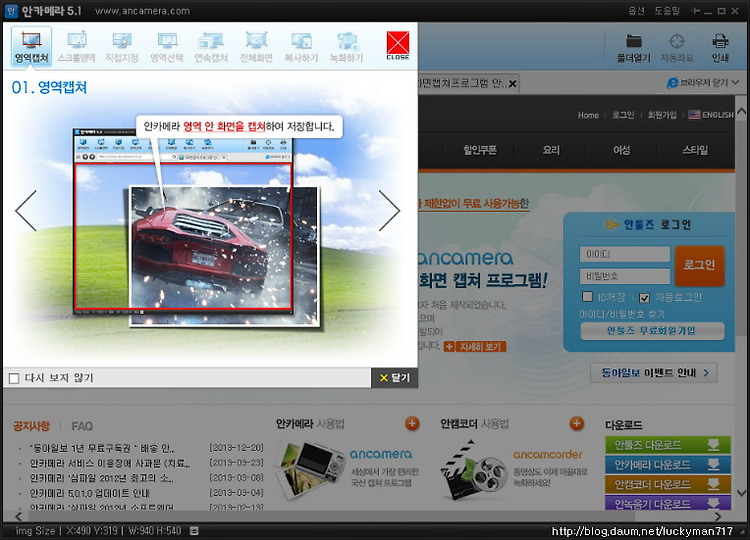This screenshot has width=750, height=540.
Task: Switch to the FAQ tab
Action: coord(82,426)
